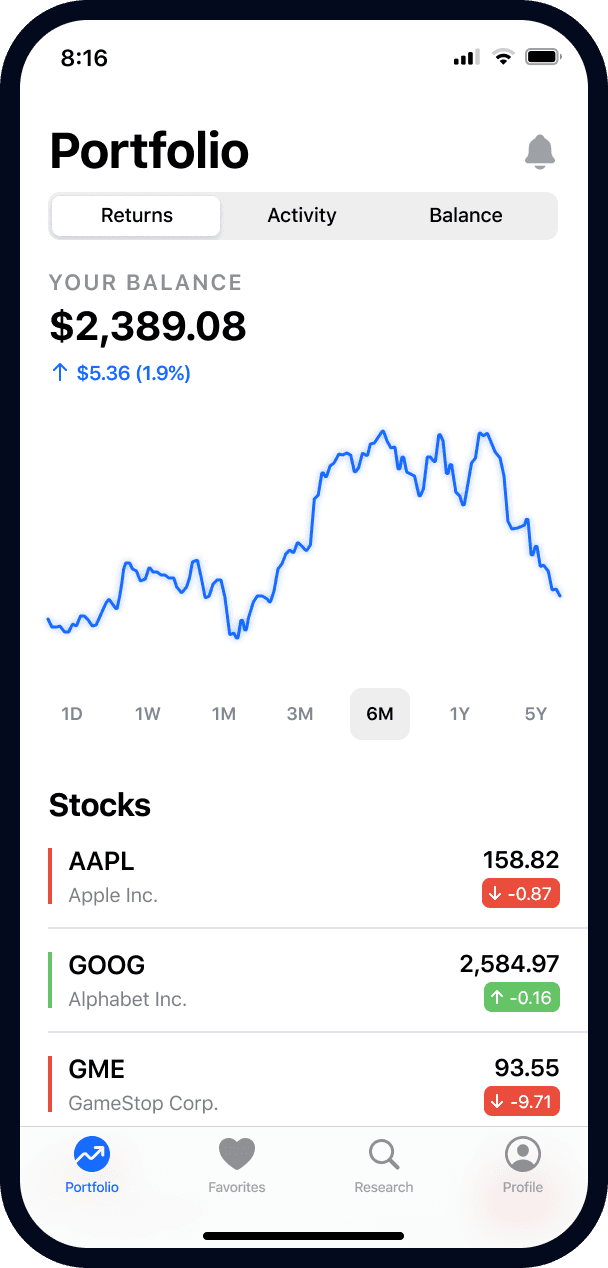Open Favorites using the heart icon
608x1268 pixels.
[237, 1155]
